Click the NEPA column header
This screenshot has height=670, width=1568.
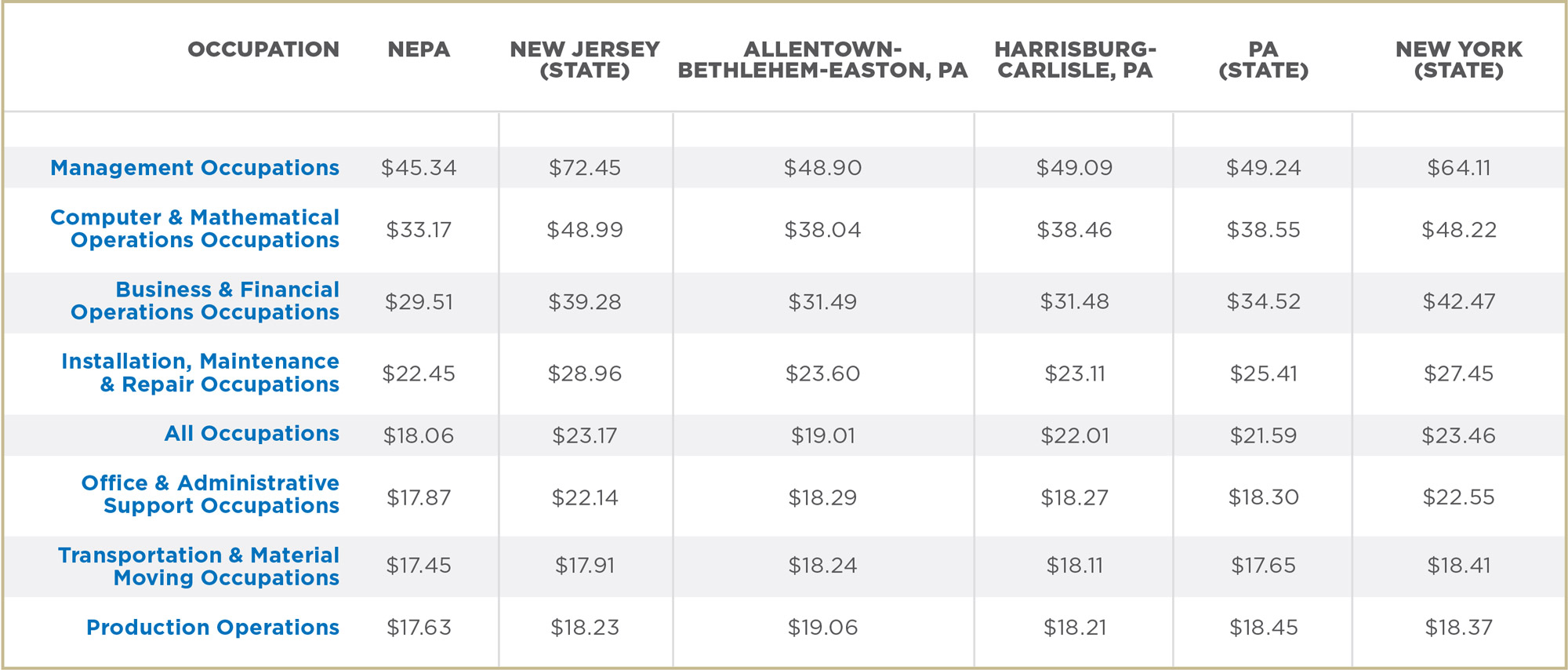(419, 49)
